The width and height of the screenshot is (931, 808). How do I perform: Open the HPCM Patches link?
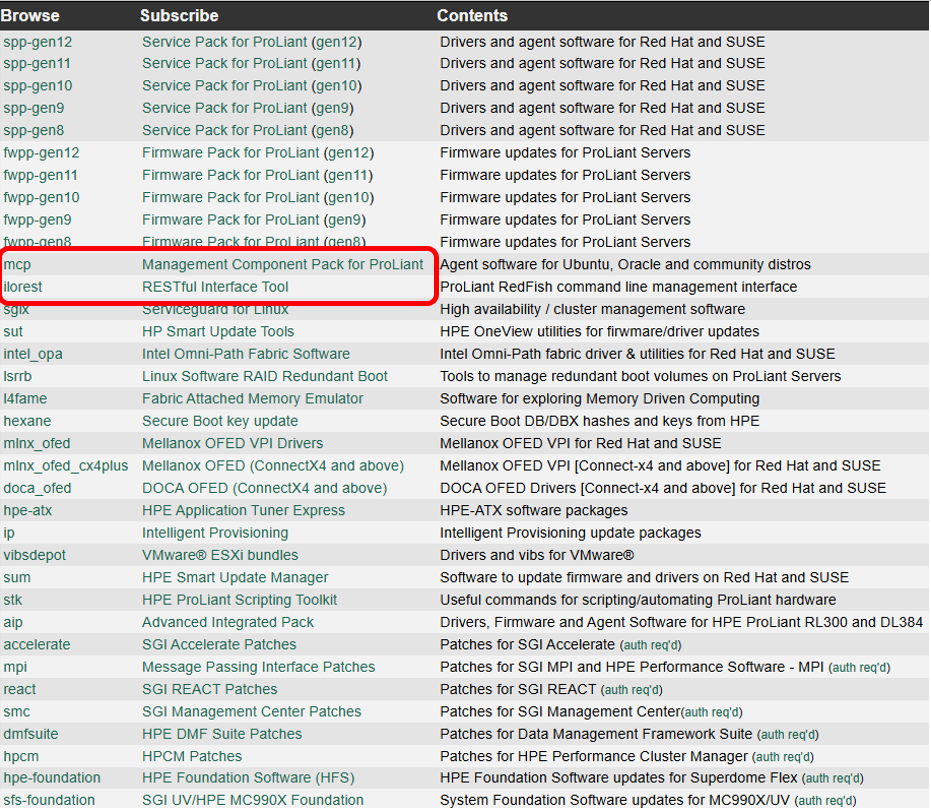(192, 757)
